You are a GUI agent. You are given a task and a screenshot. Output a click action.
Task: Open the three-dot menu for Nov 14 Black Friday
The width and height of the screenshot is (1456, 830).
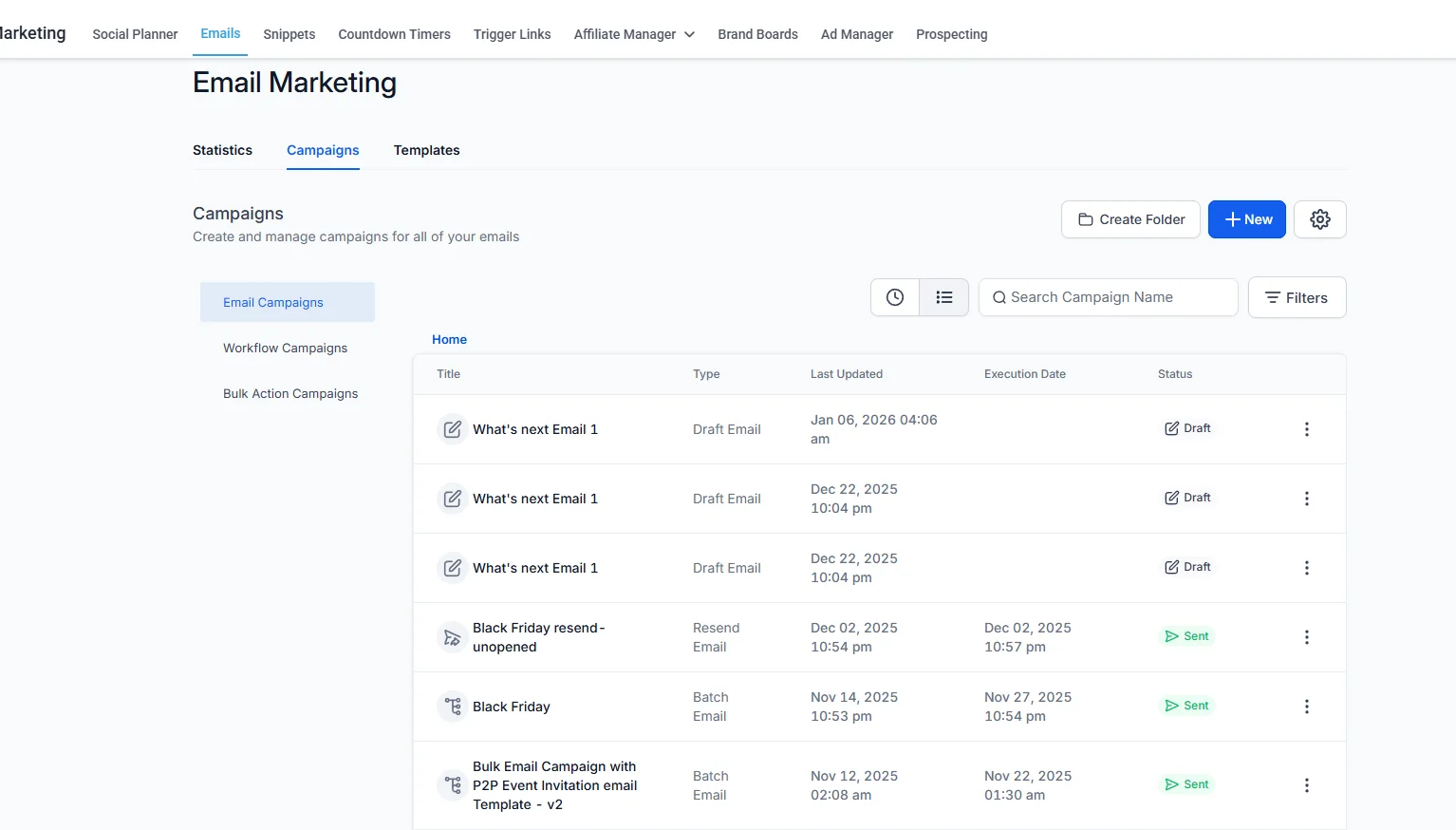point(1306,707)
